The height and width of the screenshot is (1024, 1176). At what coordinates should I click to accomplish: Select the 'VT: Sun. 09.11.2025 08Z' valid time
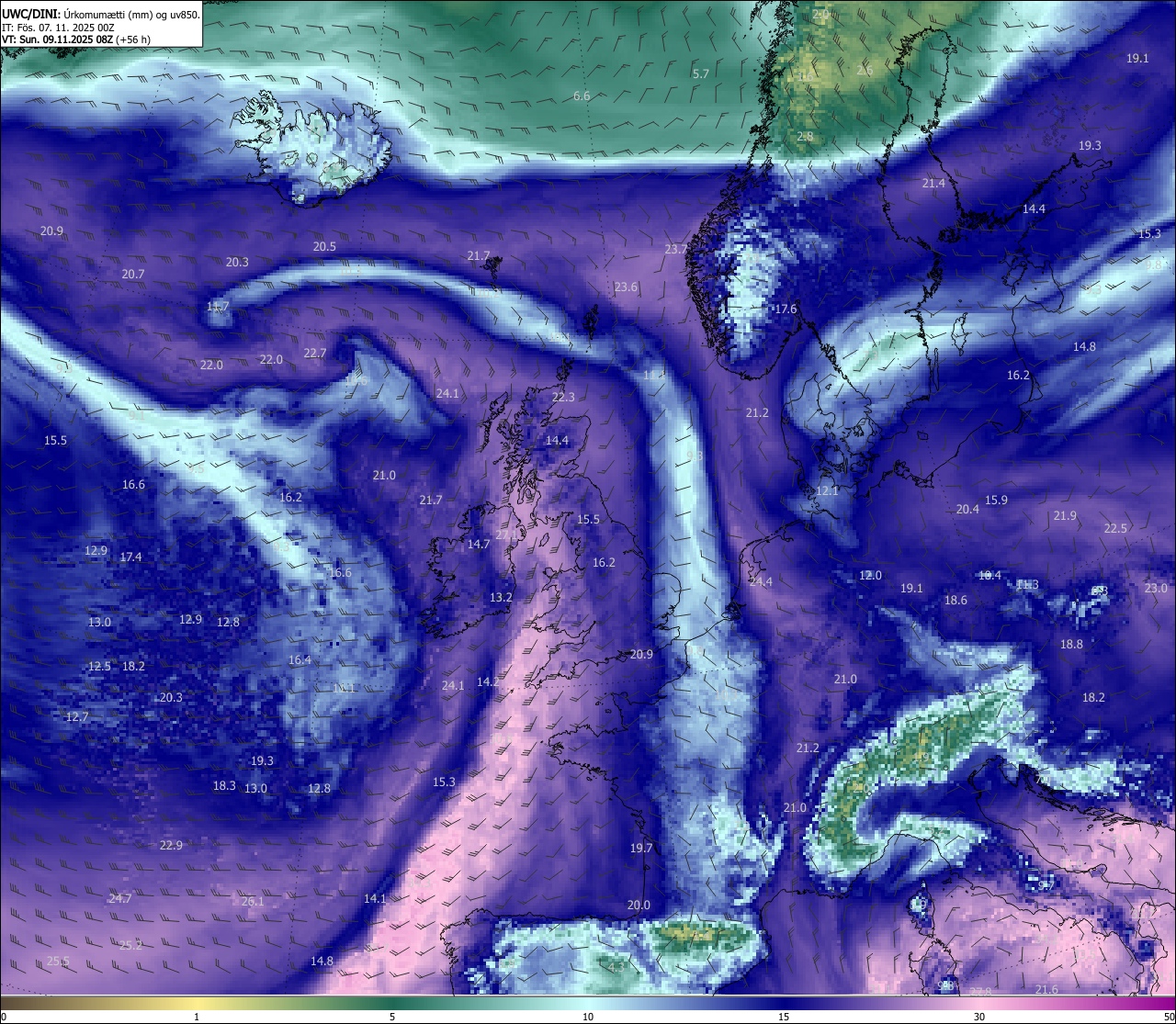click(x=57, y=39)
